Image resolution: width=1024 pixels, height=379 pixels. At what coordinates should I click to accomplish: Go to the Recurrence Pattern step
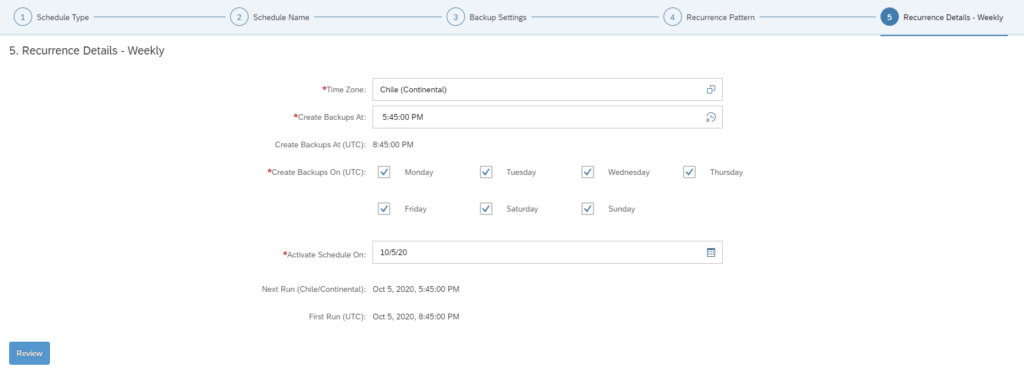tap(720, 18)
